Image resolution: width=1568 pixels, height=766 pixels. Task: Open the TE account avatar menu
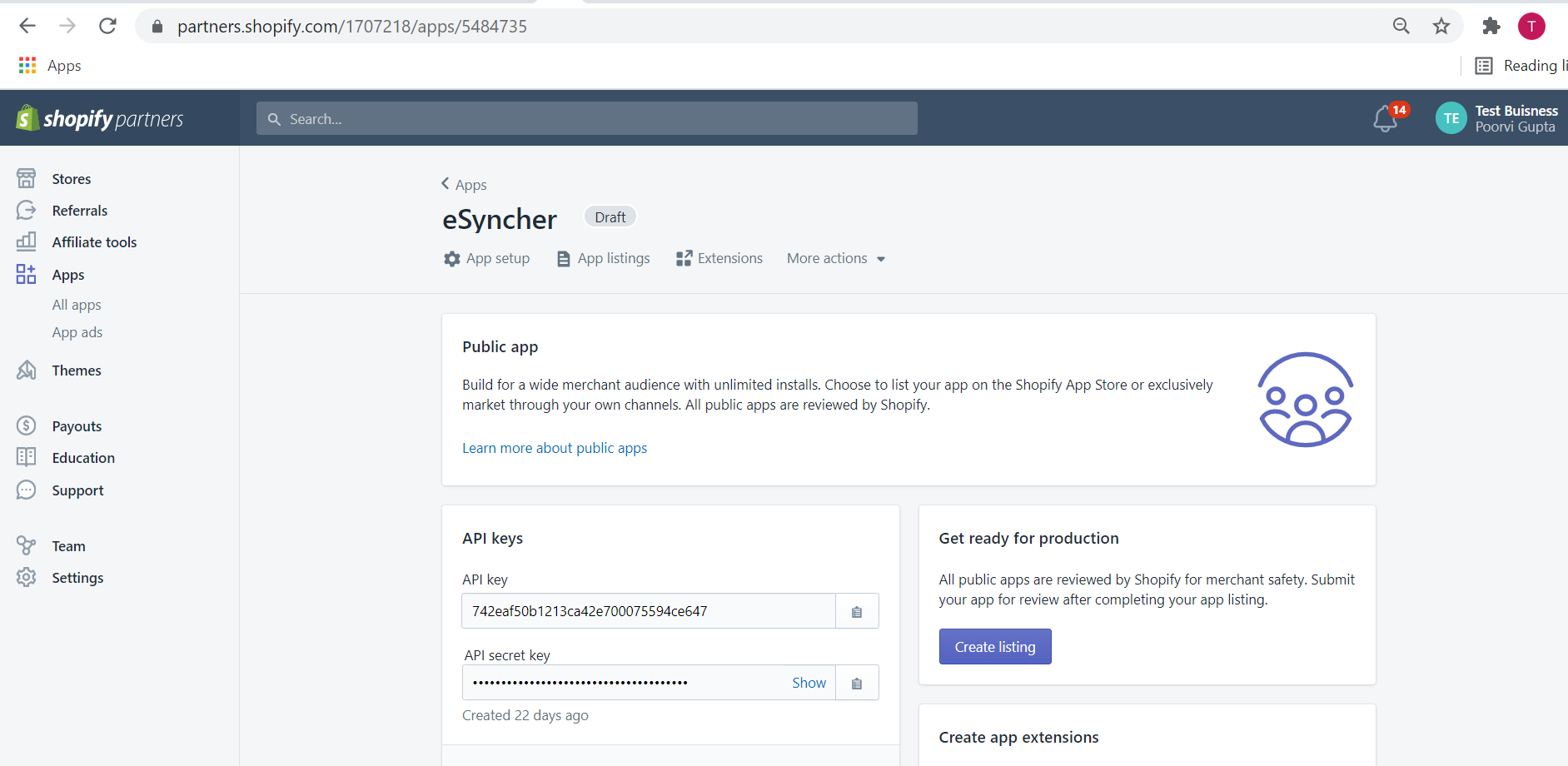point(1451,118)
